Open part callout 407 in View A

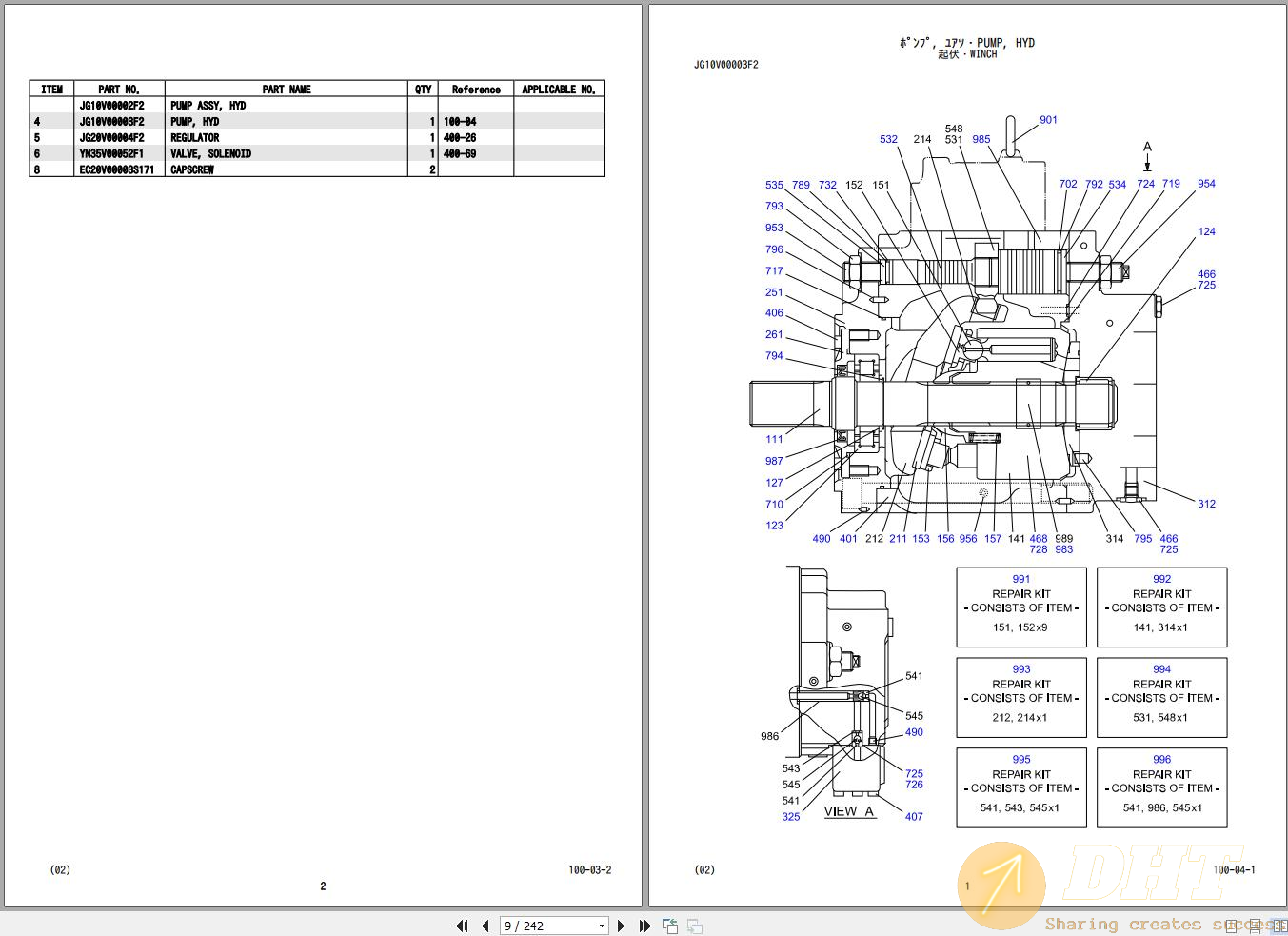point(914,817)
